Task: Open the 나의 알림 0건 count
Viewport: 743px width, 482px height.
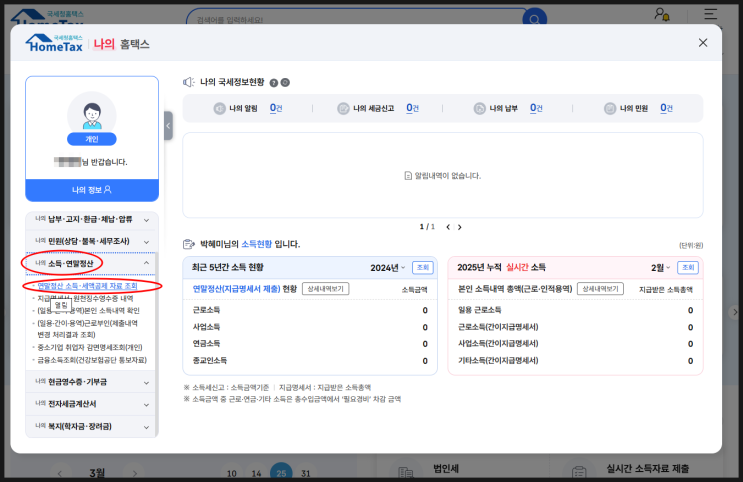Action: click(276, 109)
